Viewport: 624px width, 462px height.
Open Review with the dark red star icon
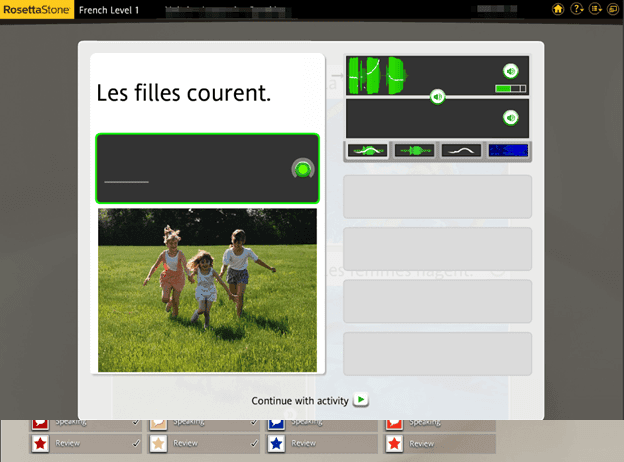tap(86, 443)
